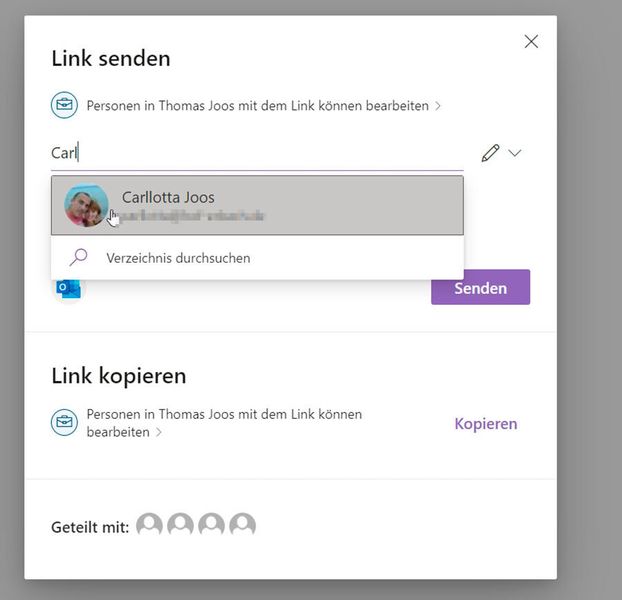Click the search magnifier icon
This screenshot has height=600, width=622.
point(78,257)
